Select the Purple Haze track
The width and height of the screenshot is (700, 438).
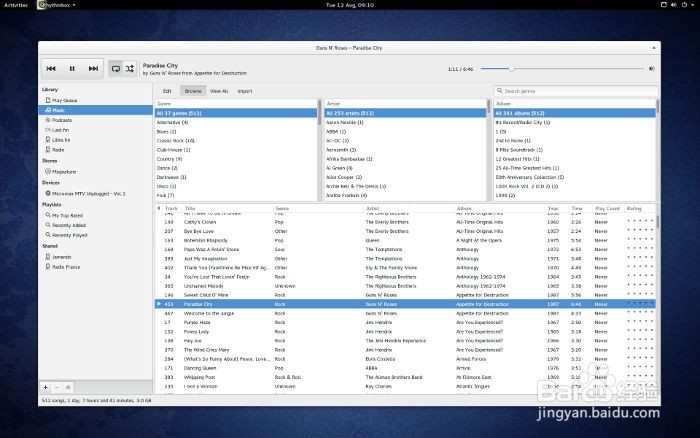click(405, 322)
